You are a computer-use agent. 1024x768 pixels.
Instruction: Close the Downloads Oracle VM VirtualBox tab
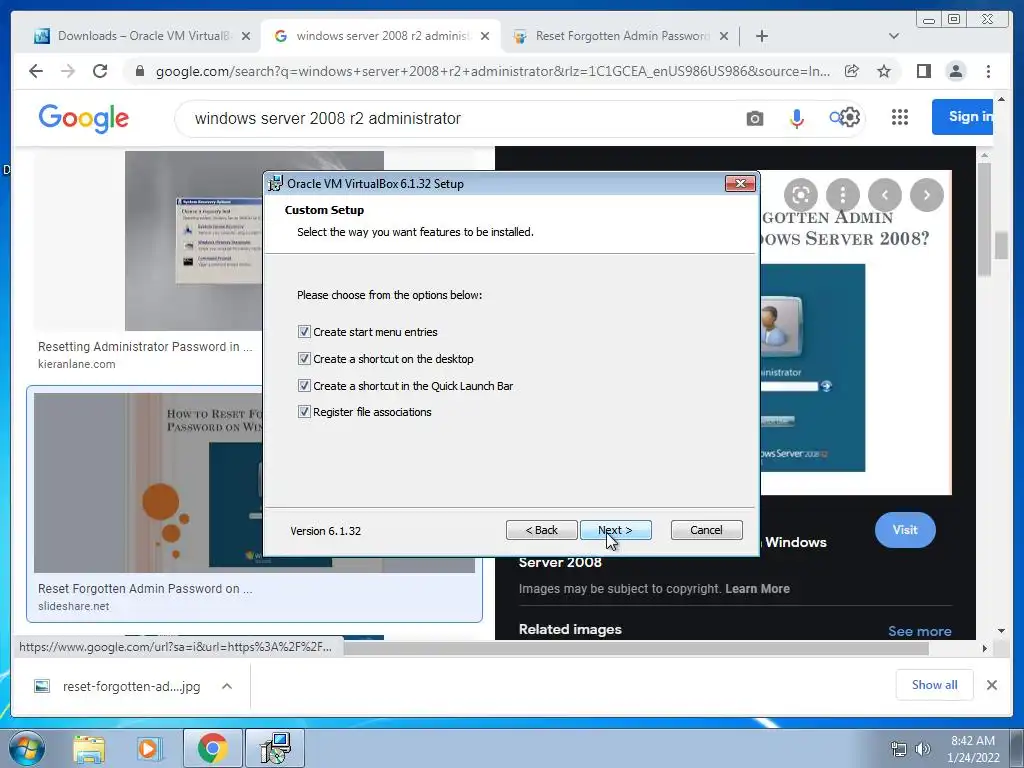pyautogui.click(x=246, y=36)
